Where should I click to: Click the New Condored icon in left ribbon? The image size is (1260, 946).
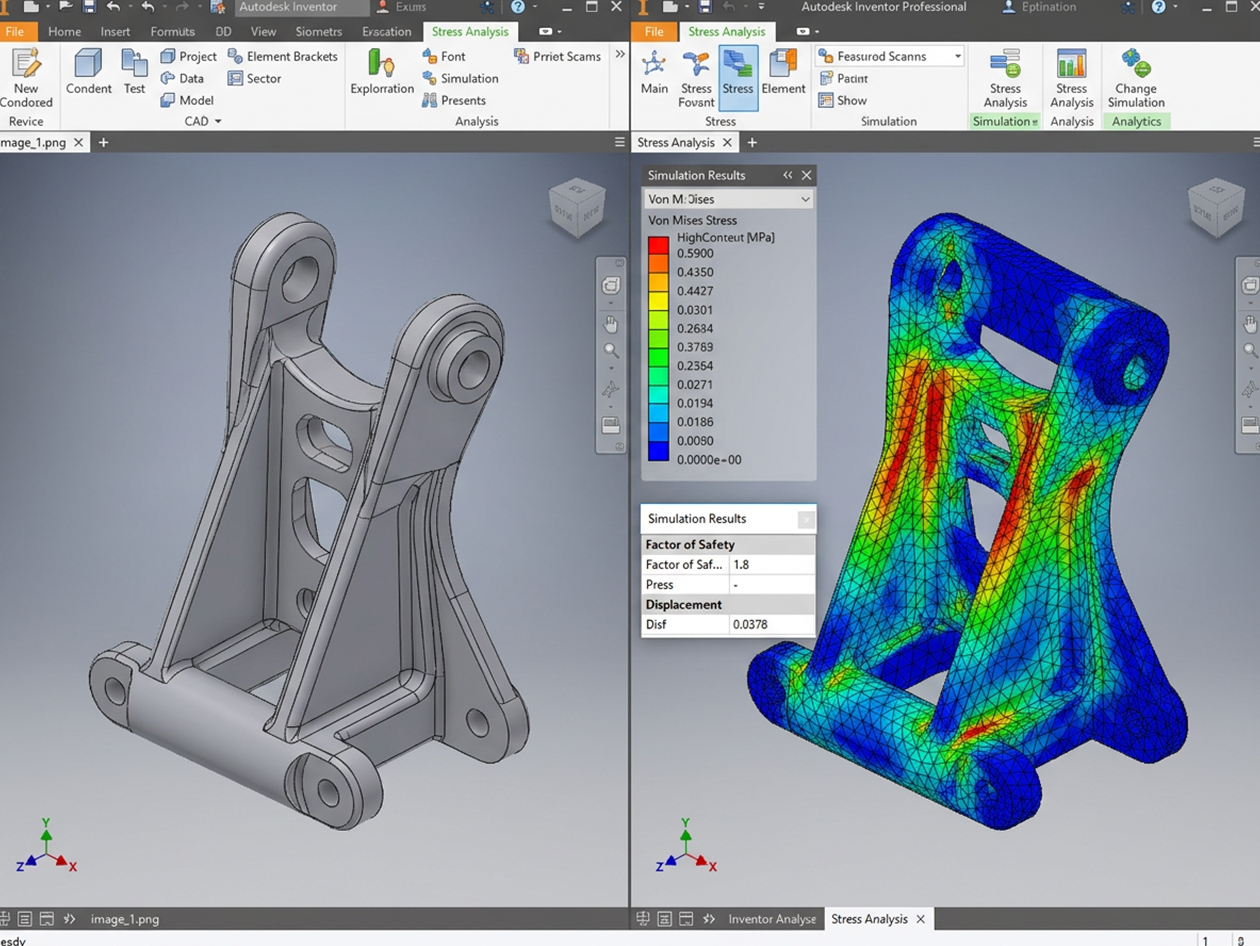pyautogui.click(x=26, y=62)
